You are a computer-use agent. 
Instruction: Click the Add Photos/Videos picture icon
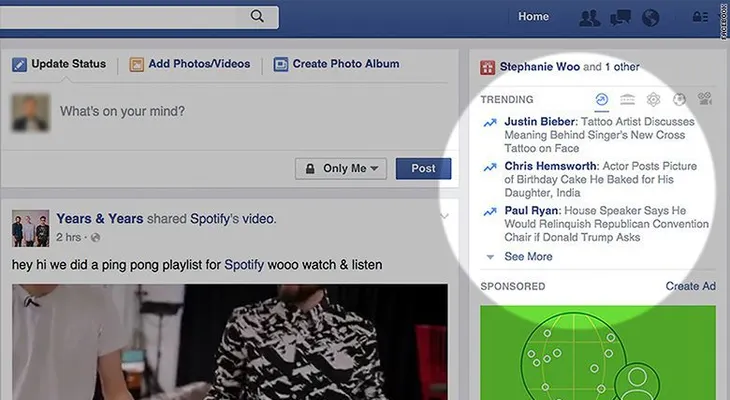[x=136, y=64]
